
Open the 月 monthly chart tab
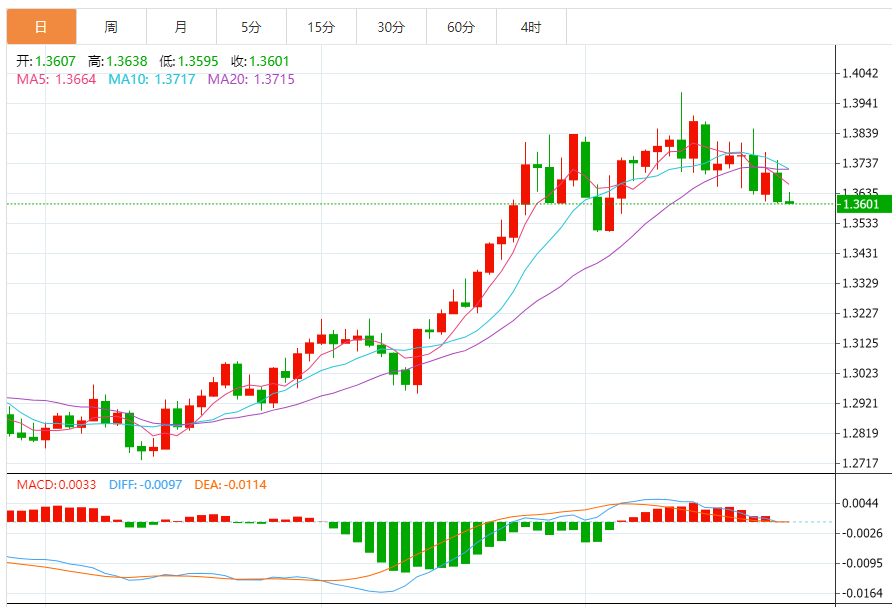(180, 27)
